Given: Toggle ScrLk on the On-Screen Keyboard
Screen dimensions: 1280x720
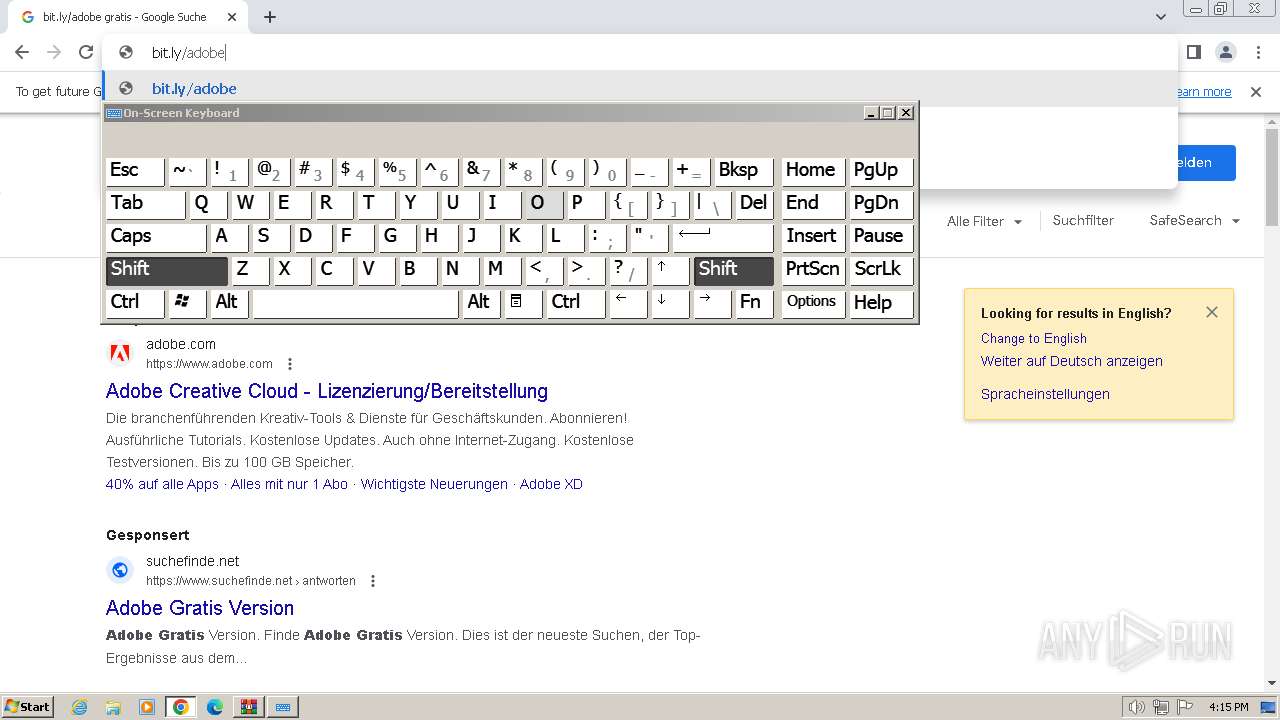Looking at the screenshot, I should pos(881,270).
